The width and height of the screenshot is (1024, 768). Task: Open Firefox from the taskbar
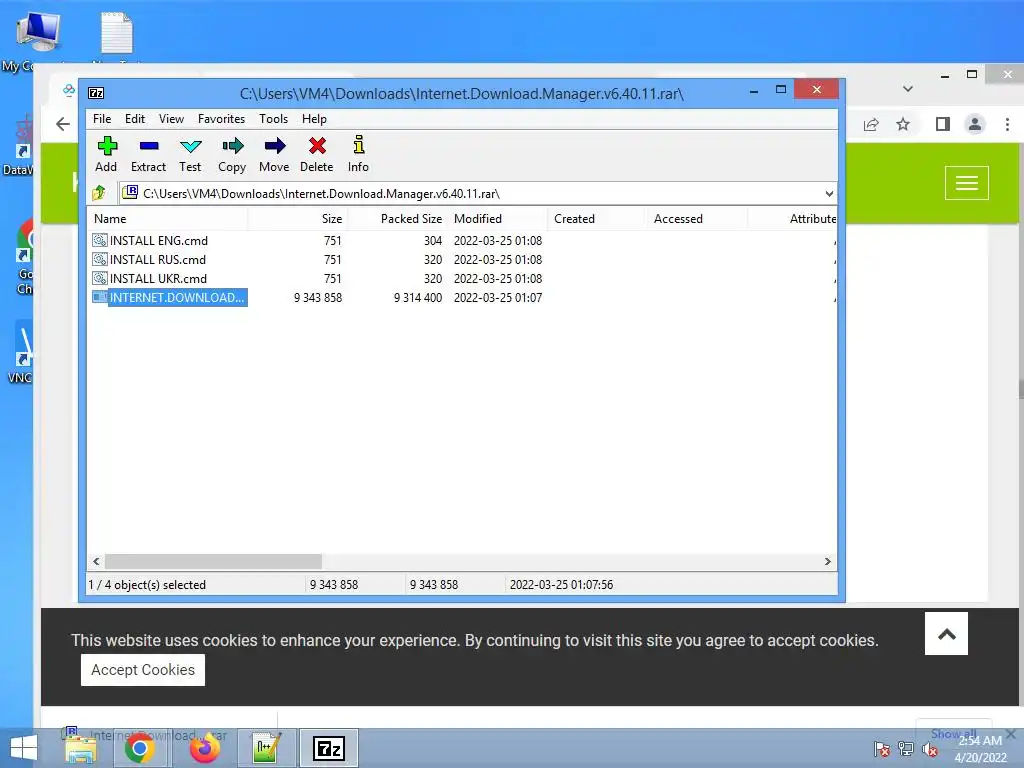pos(205,748)
